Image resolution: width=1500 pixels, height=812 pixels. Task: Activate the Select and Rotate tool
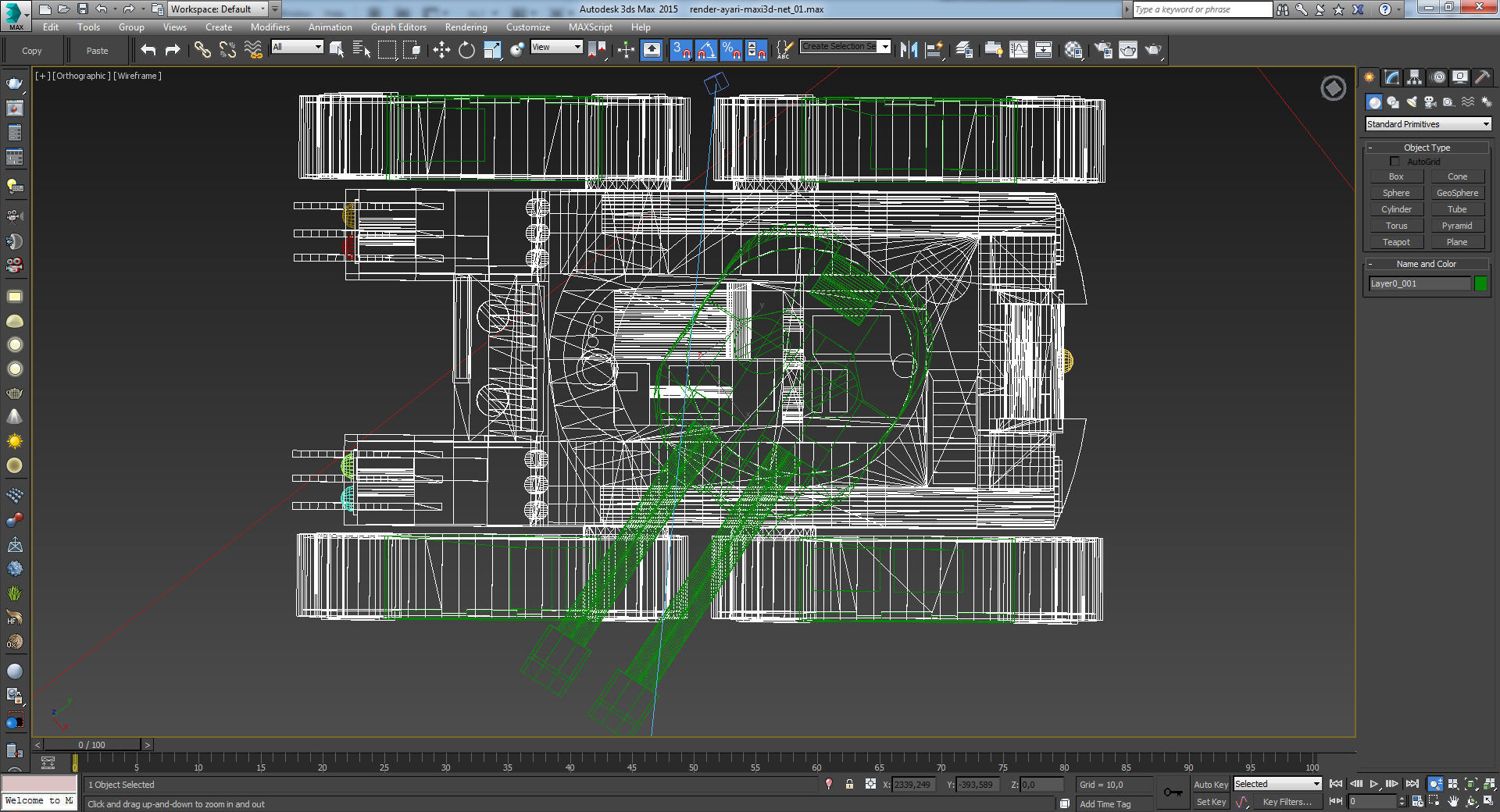[x=466, y=50]
